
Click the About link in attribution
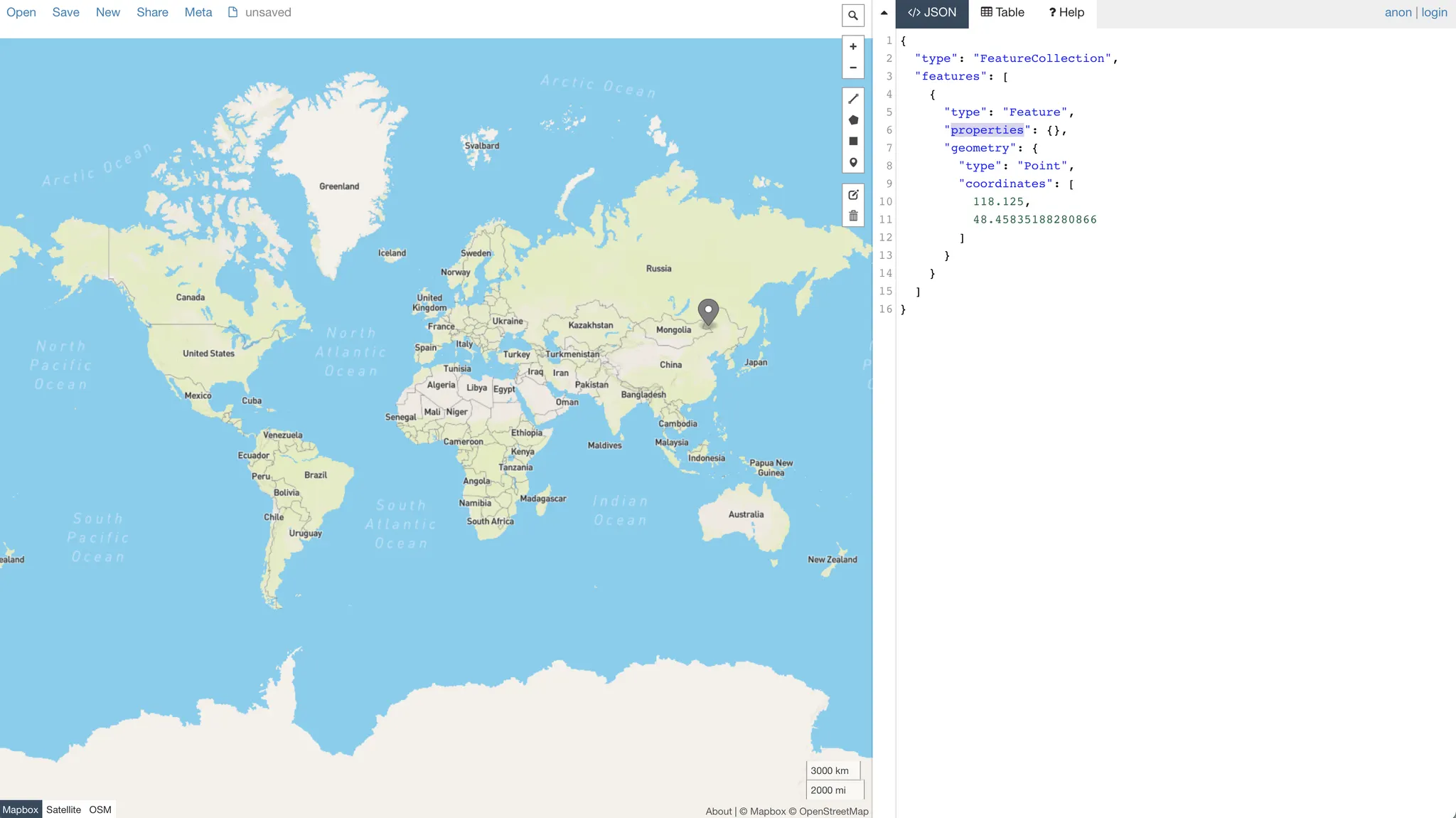(x=718, y=812)
